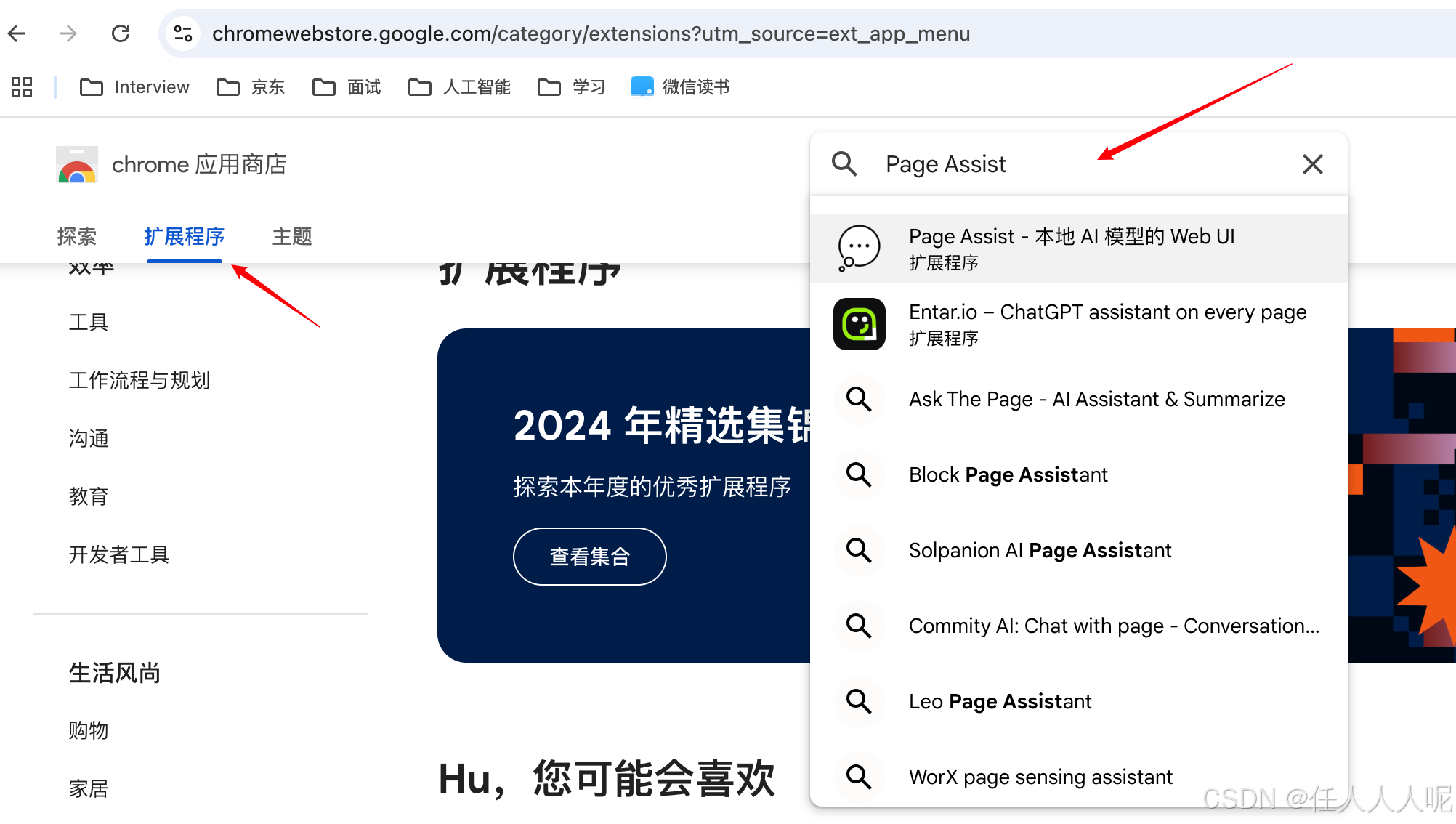This screenshot has height=824, width=1456.
Task: Open the 教育 category
Action: (x=89, y=496)
